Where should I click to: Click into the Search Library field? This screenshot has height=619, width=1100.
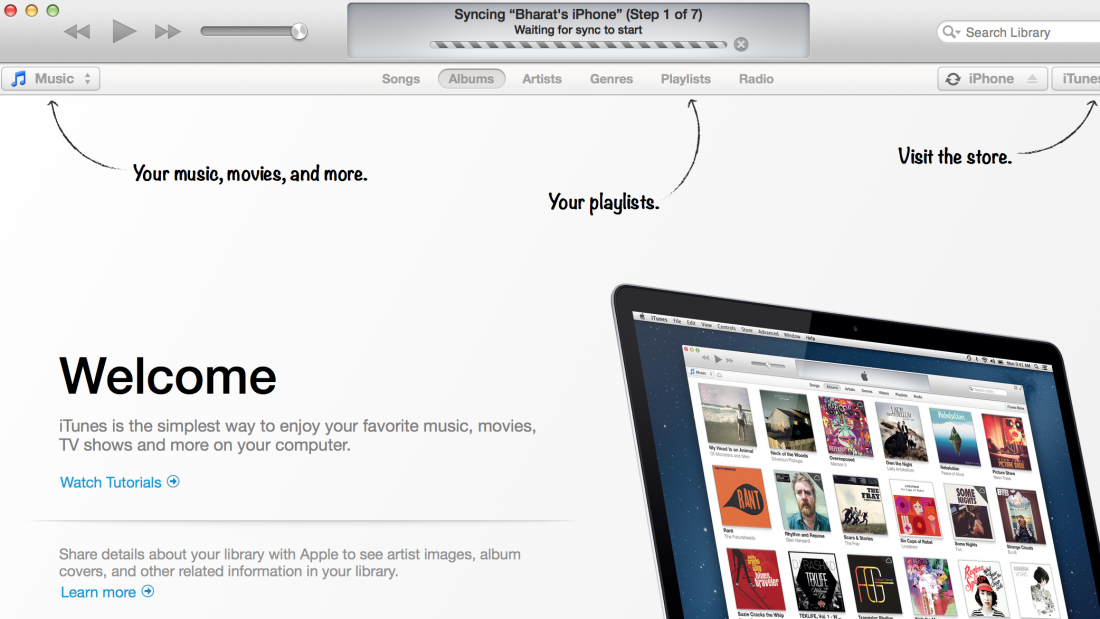tap(1025, 32)
